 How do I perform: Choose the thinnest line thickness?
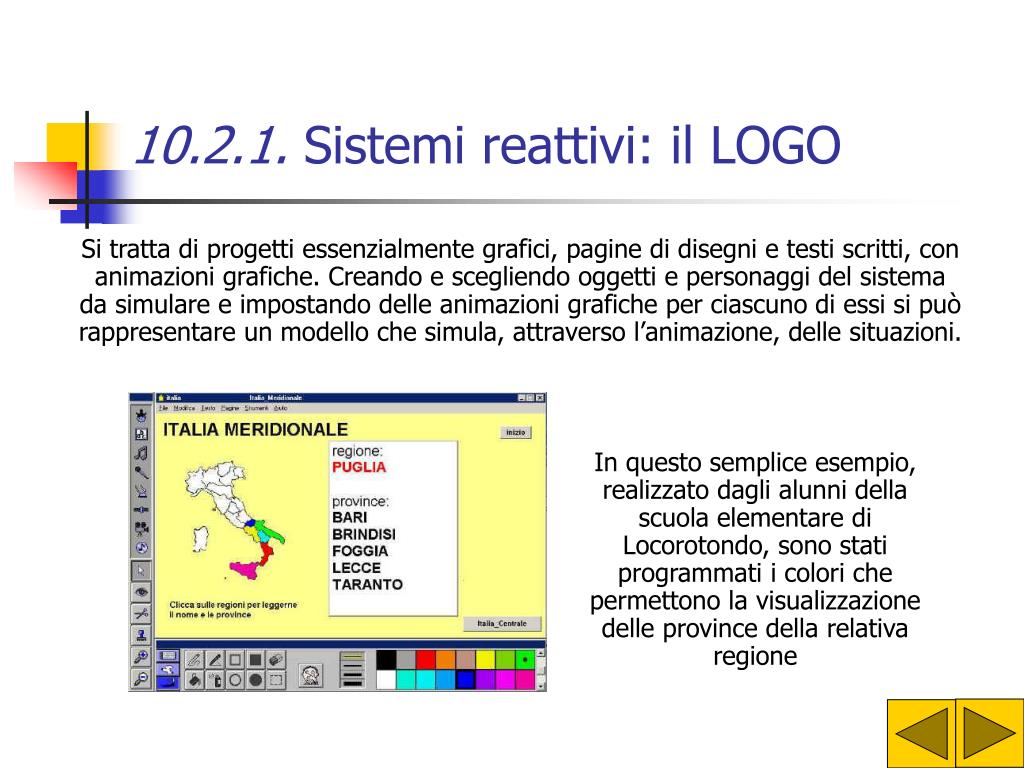click(x=353, y=656)
